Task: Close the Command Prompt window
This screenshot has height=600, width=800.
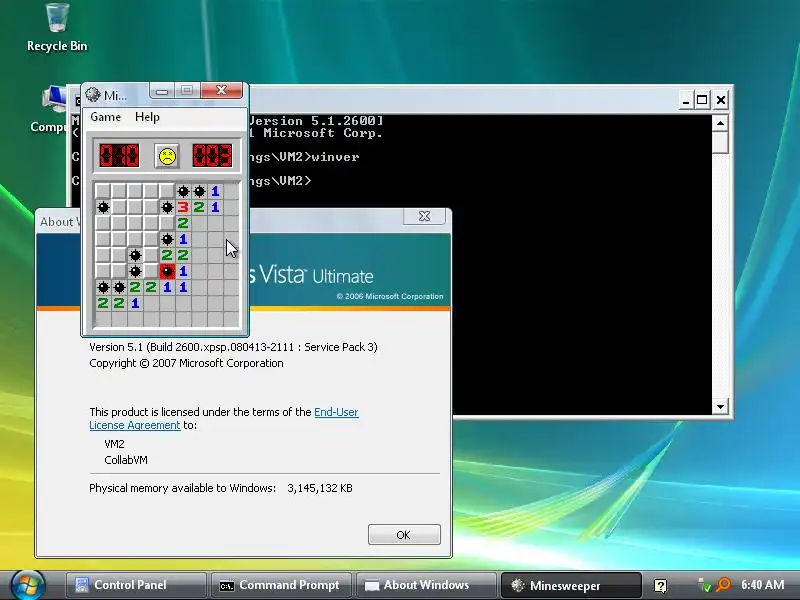Action: (x=720, y=100)
